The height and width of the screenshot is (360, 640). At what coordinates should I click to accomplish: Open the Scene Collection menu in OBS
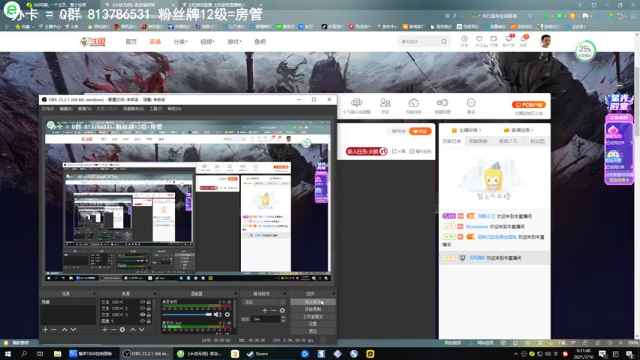pos(133,109)
